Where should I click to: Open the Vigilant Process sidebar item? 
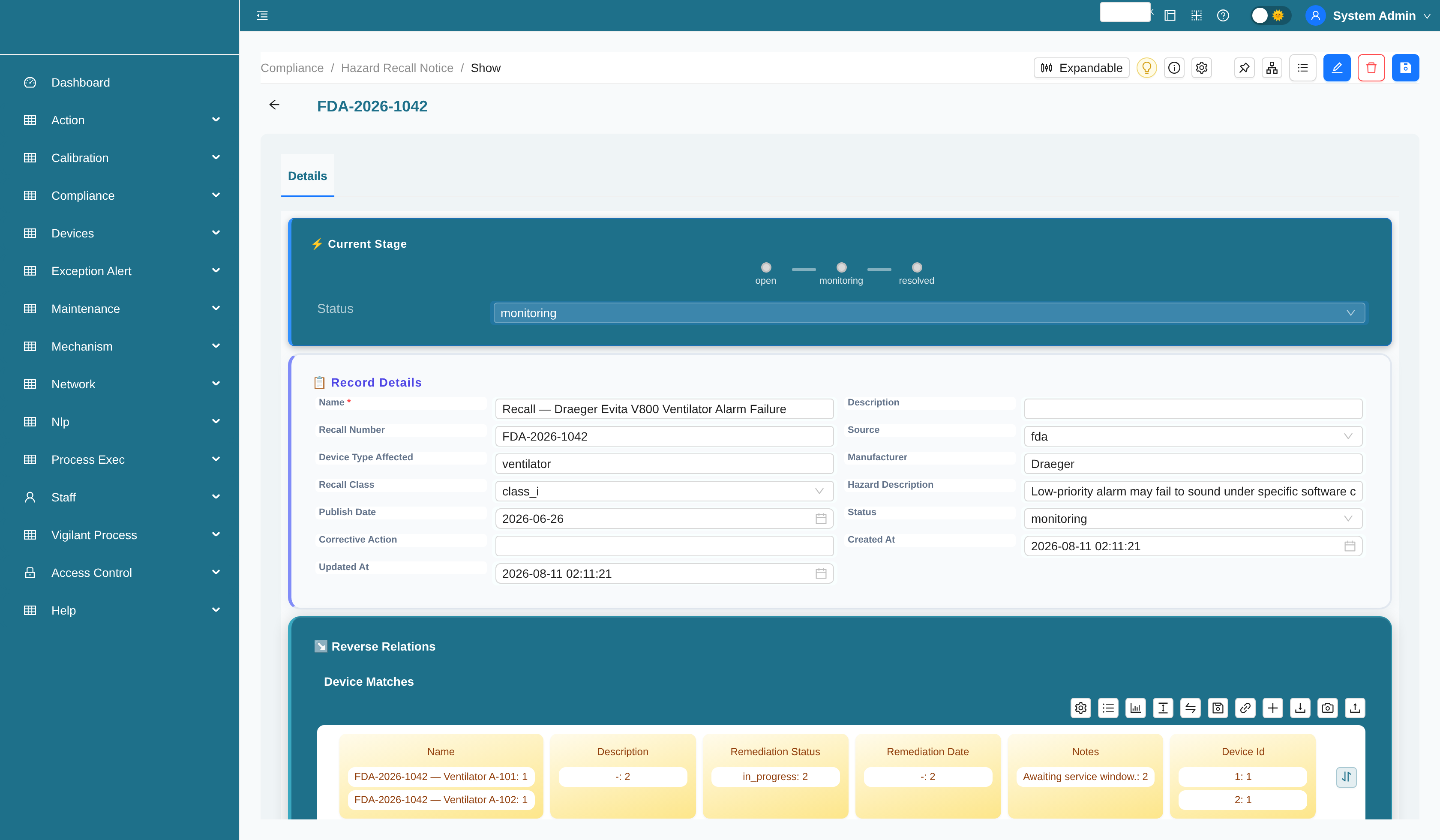click(120, 535)
